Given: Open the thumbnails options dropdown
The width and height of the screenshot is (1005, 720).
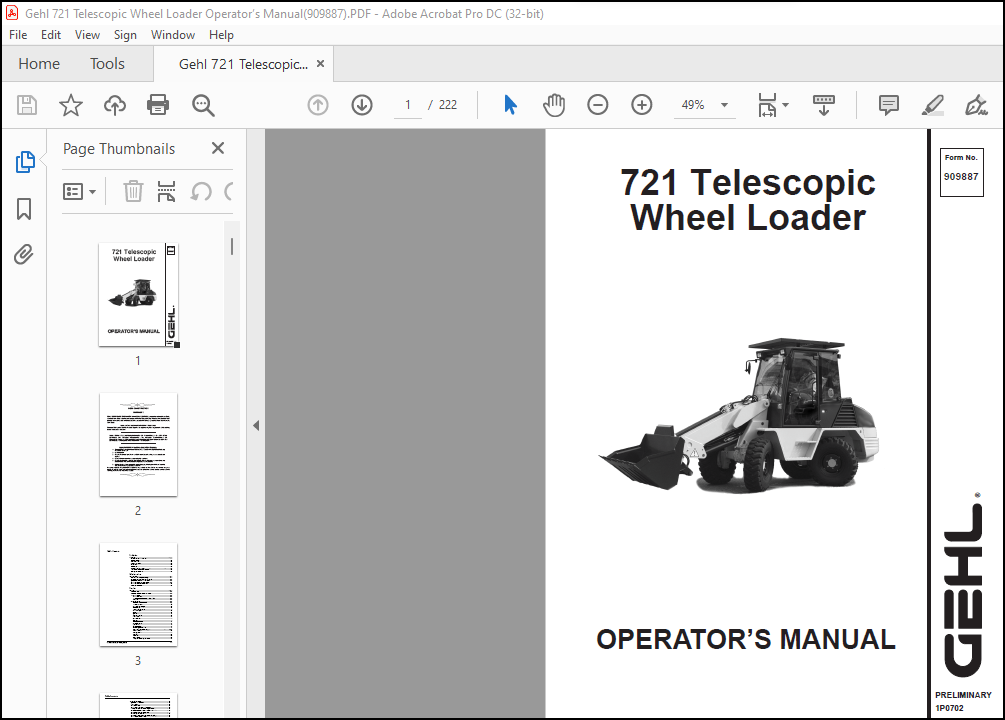Looking at the screenshot, I should pyautogui.click(x=79, y=191).
